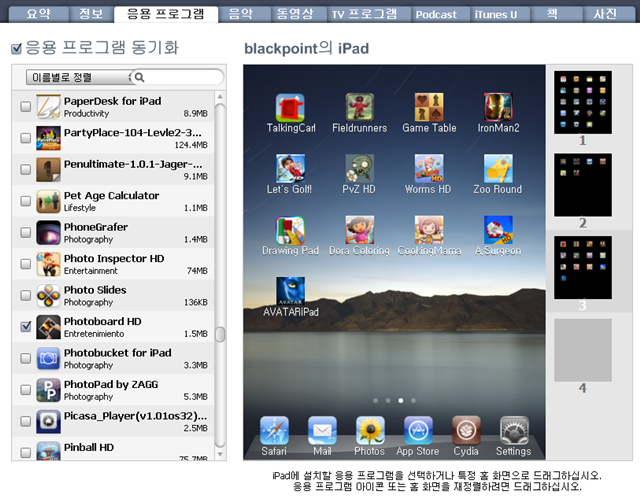Select the Worms HD app icon
640x498 pixels.
[429, 169]
